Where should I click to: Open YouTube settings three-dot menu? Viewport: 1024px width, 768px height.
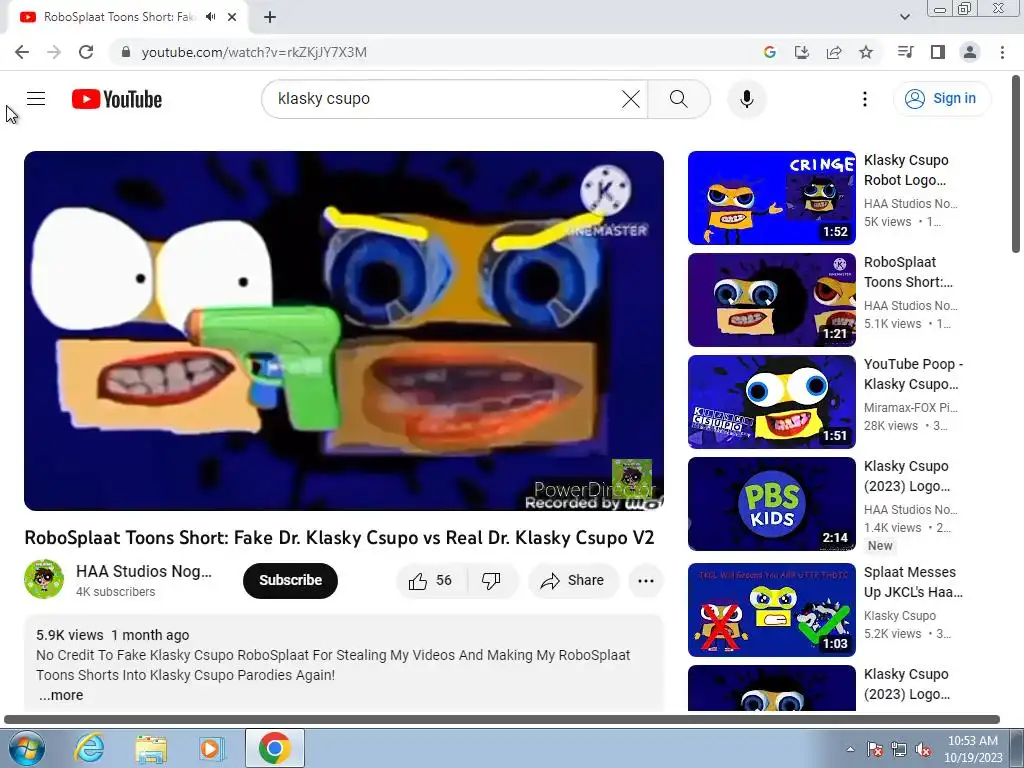(x=865, y=99)
